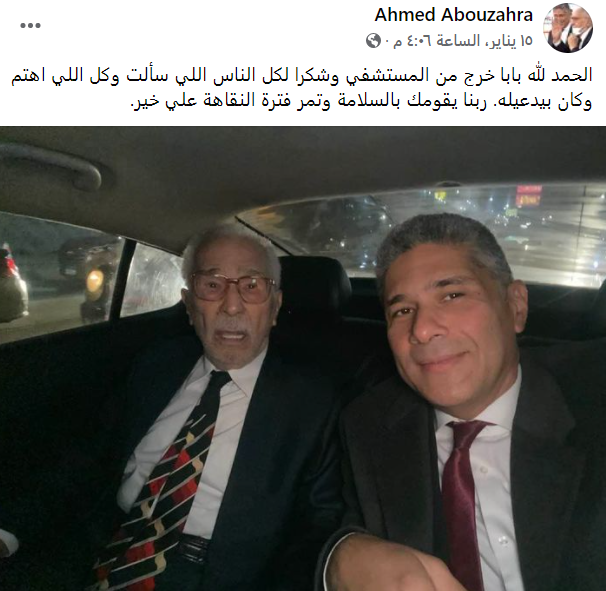Screen dimensions: 606x591
Task: Click the rear windshield in the photo
Action: 425,232
